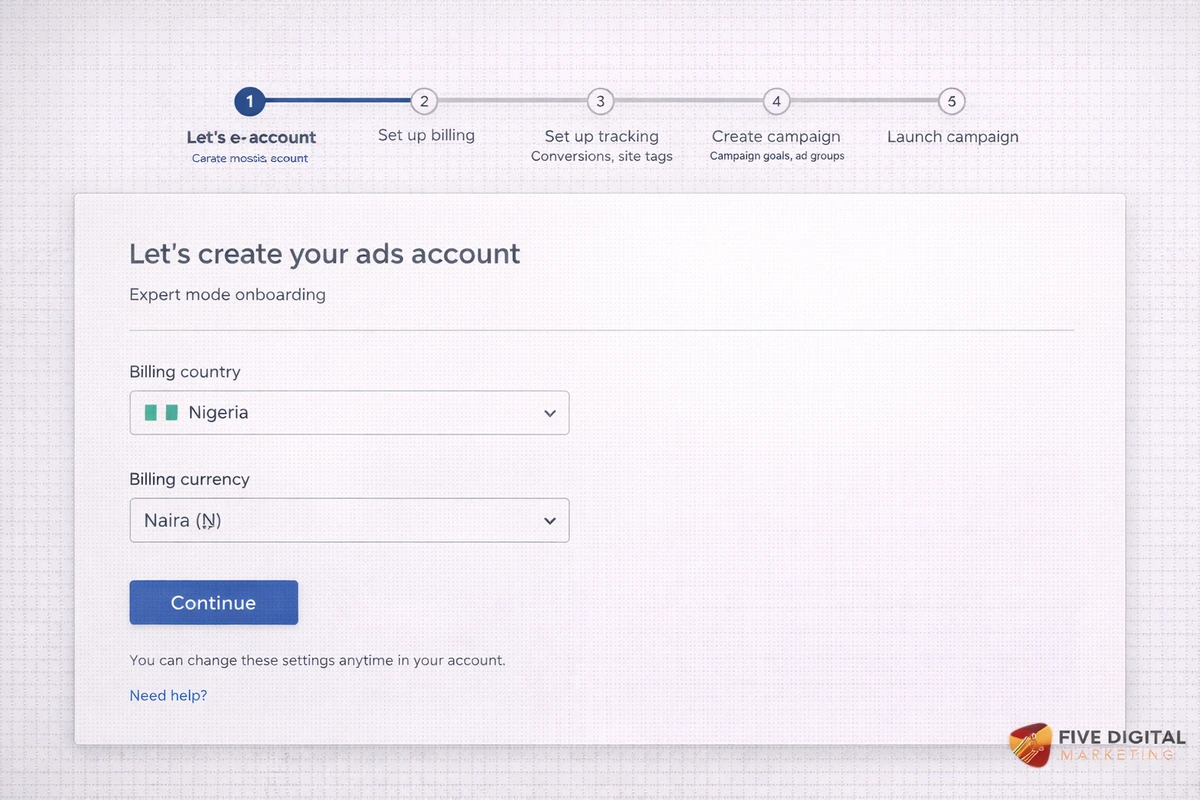Open the Need help? link
Viewport: 1200px width, 800px height.
tap(168, 695)
